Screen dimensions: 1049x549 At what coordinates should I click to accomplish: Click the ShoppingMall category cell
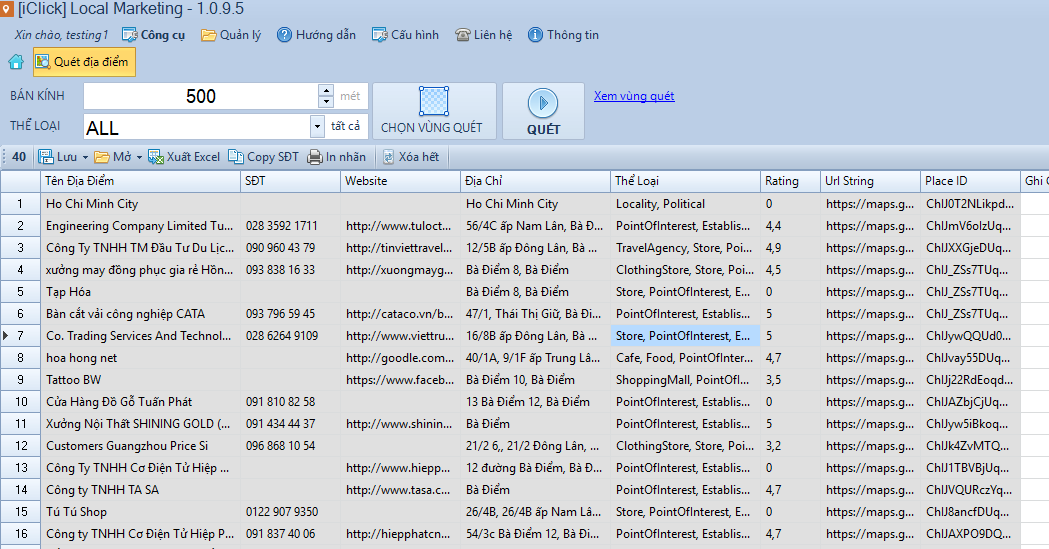(685, 380)
